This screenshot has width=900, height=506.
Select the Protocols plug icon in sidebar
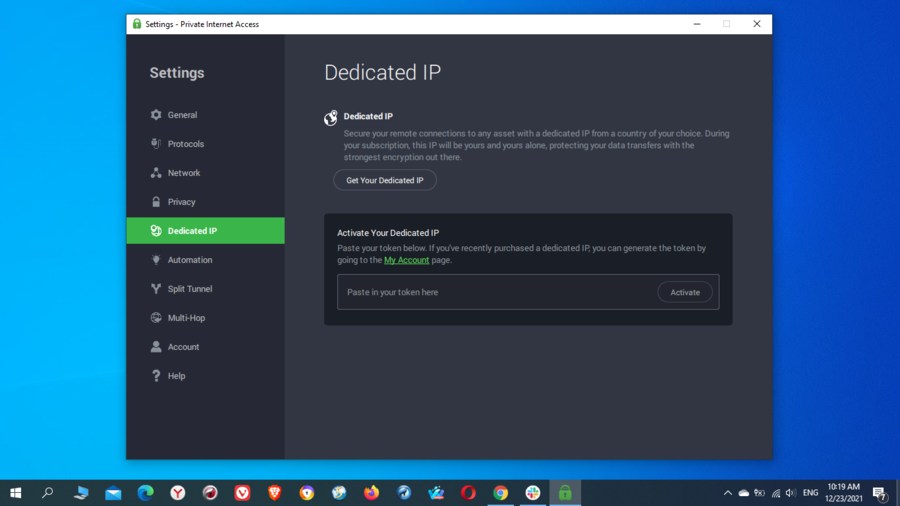pos(156,144)
